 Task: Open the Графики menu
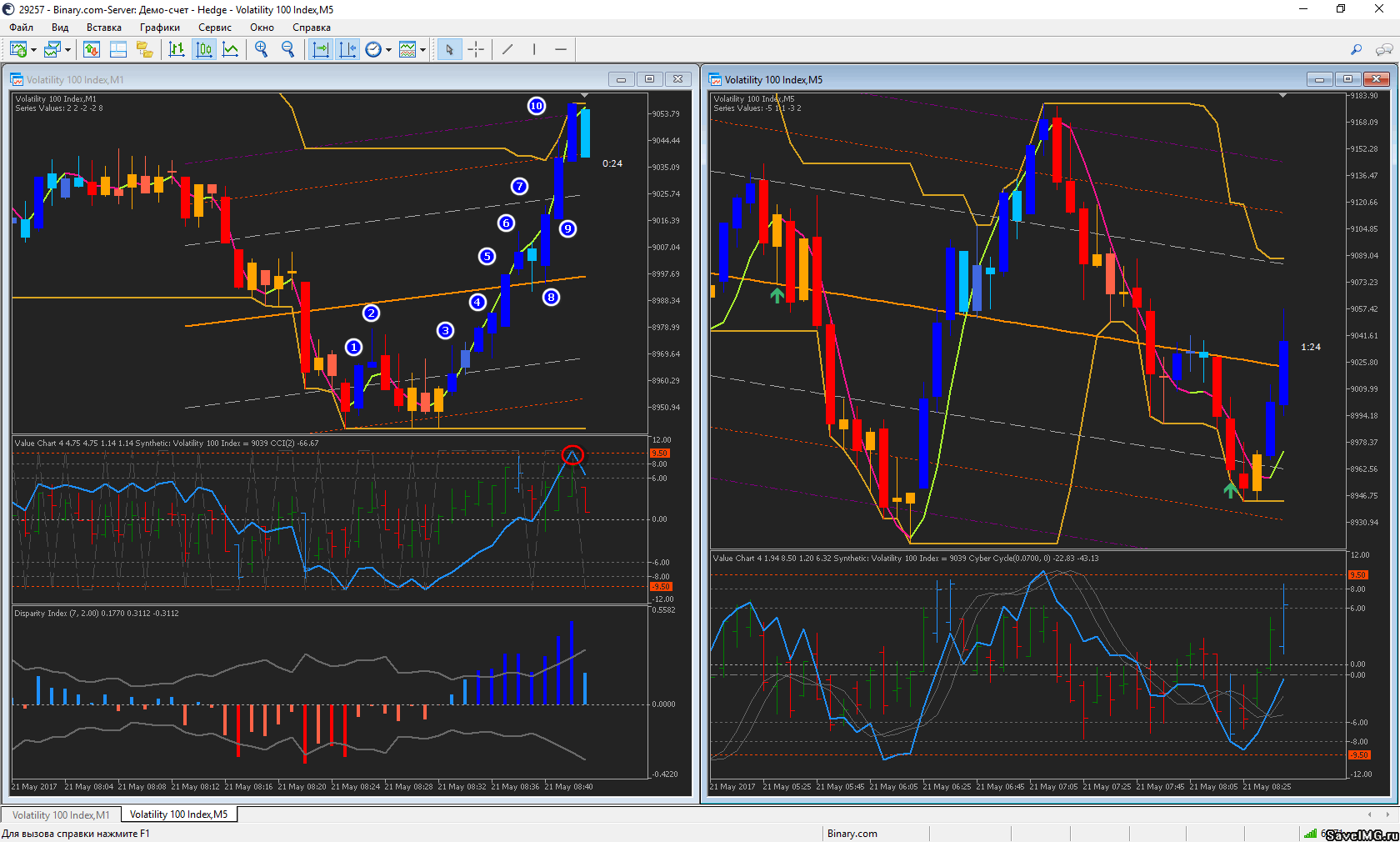(159, 28)
